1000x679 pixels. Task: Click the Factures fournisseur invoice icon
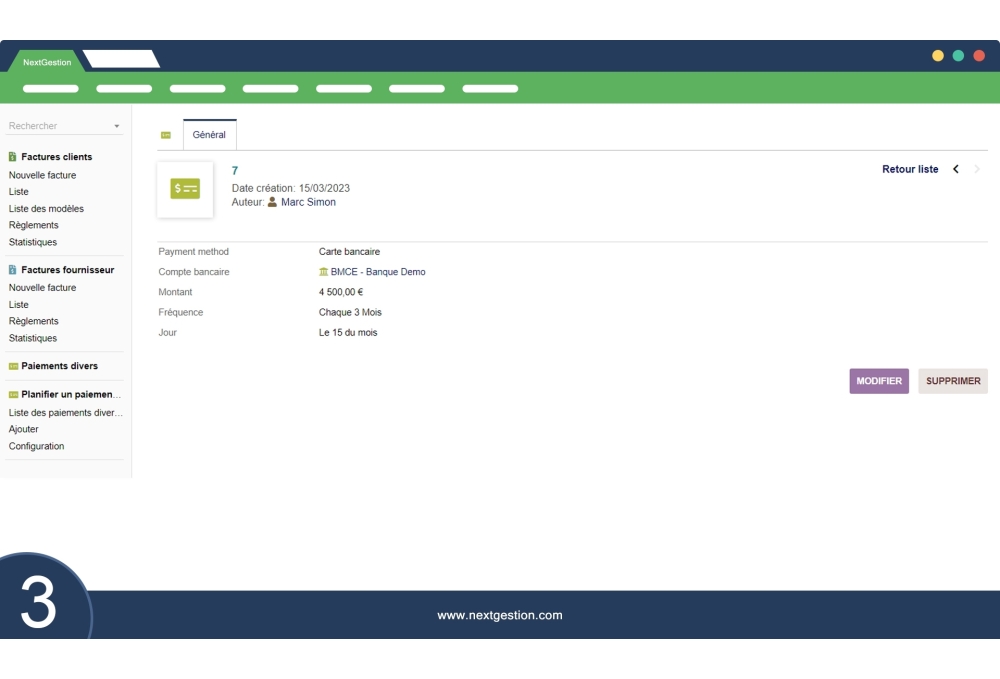point(12,269)
